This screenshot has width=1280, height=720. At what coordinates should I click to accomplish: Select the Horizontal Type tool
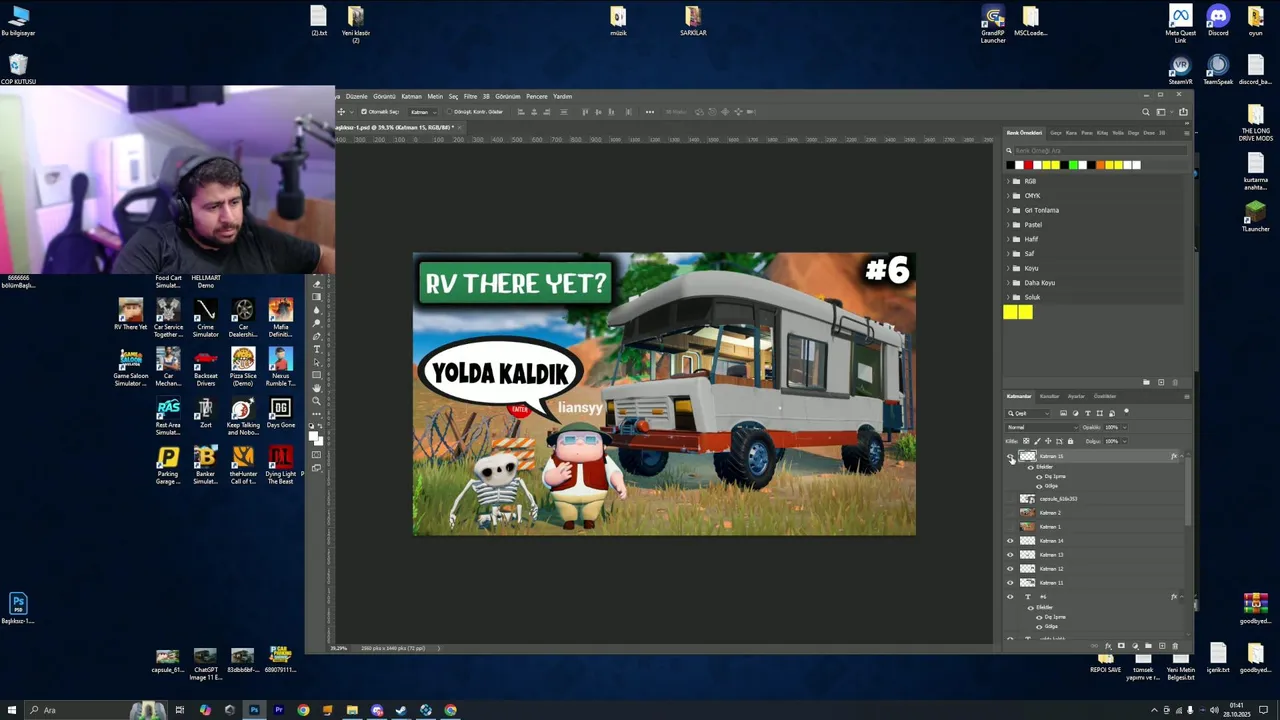317,349
